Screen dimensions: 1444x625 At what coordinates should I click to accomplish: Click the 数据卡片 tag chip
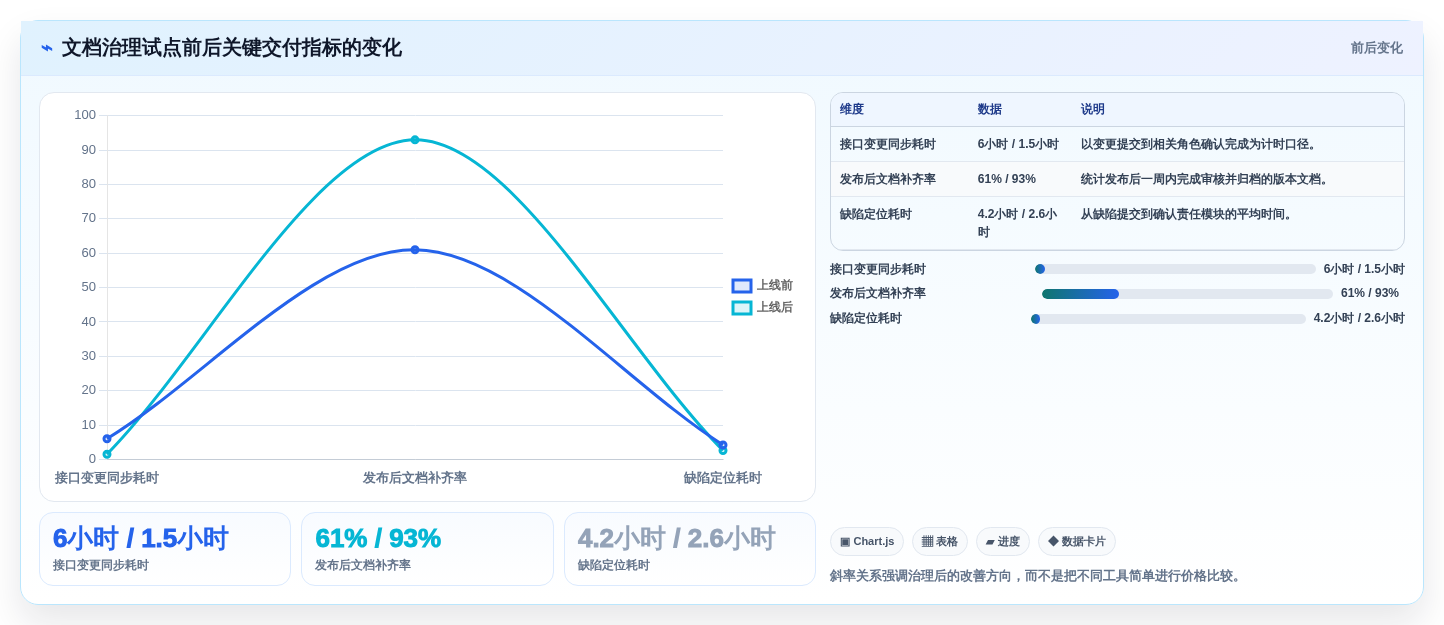coord(1077,542)
